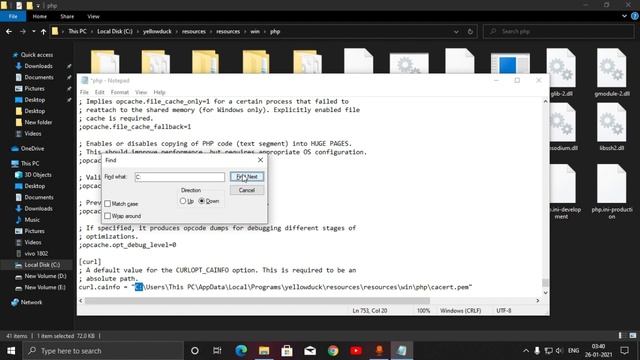Viewport: 640px width, 360px height.
Task: Open Notepad Format menu
Action: point(120,92)
